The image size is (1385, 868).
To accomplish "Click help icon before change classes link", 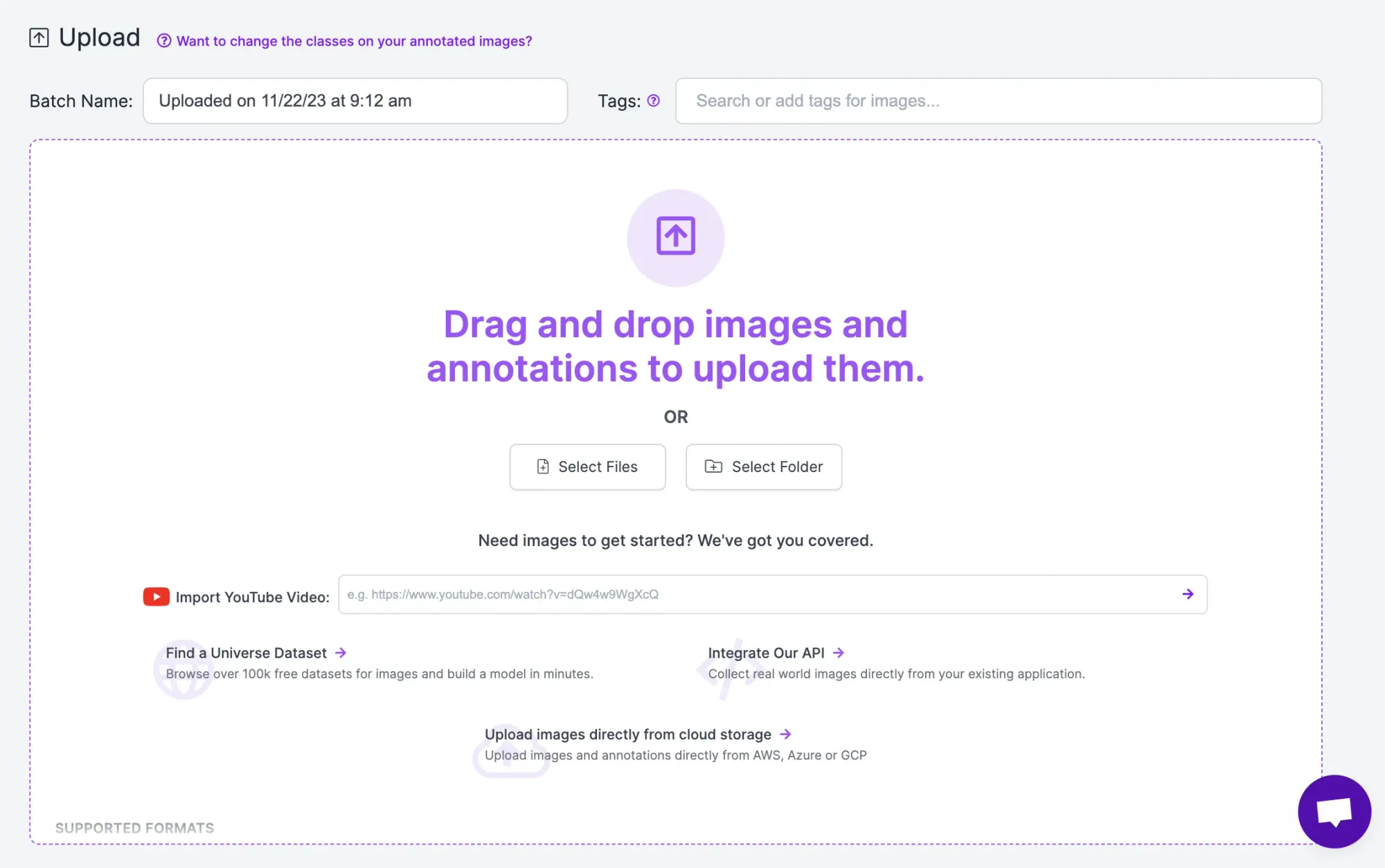I will pyautogui.click(x=163, y=41).
